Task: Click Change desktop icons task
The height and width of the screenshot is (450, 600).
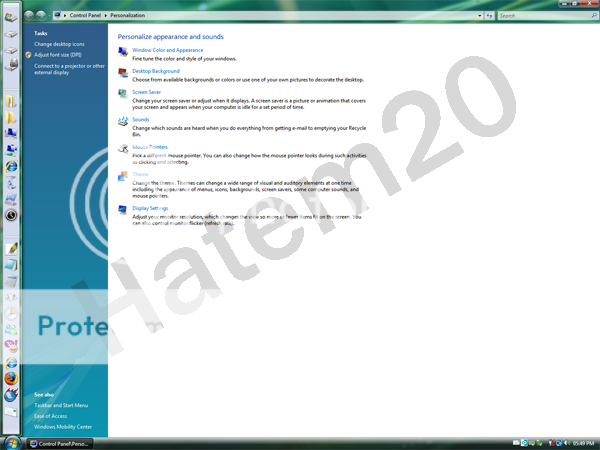Action: pos(59,44)
